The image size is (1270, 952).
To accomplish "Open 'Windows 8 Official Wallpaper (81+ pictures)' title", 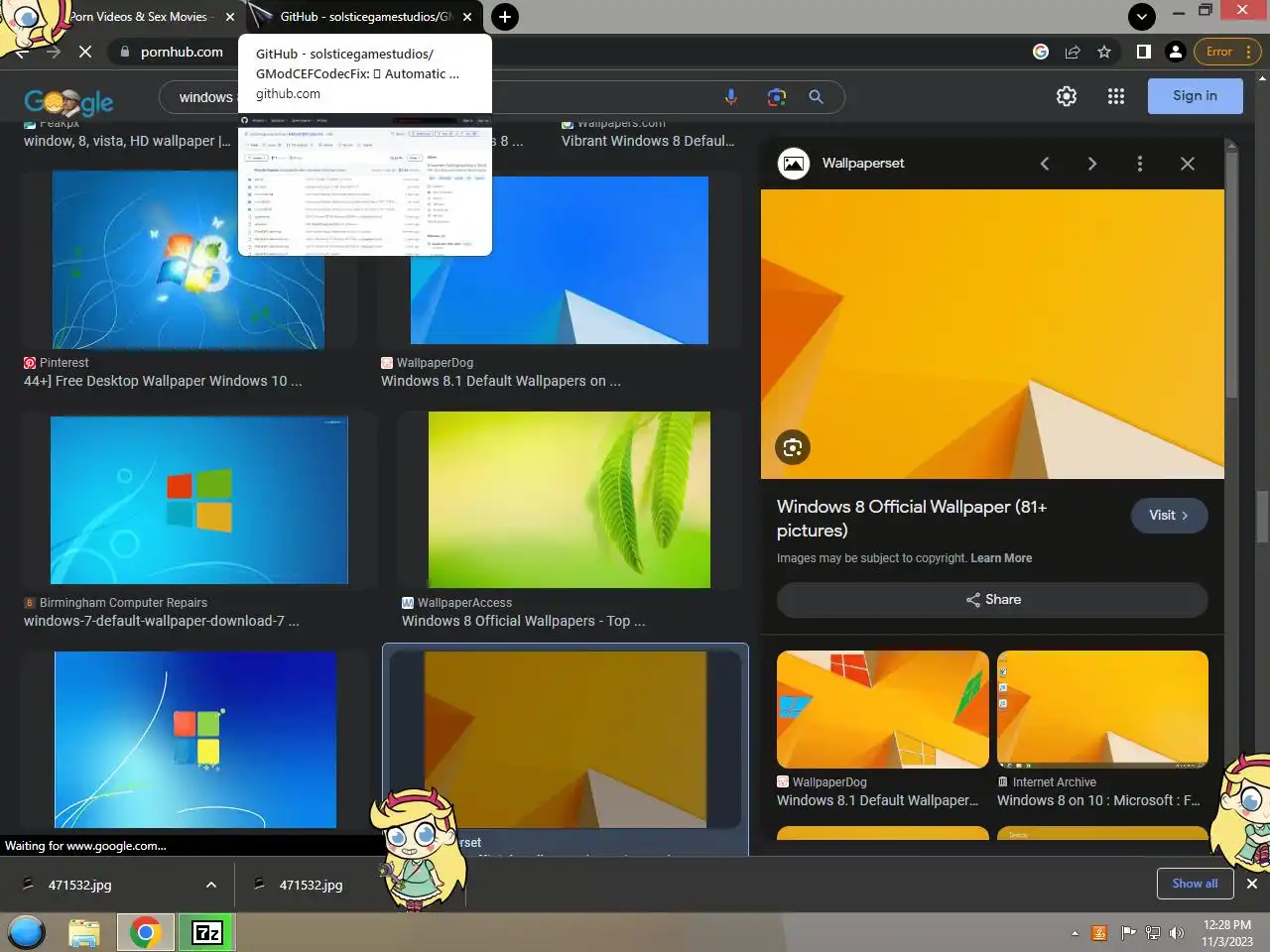I will coord(912,519).
